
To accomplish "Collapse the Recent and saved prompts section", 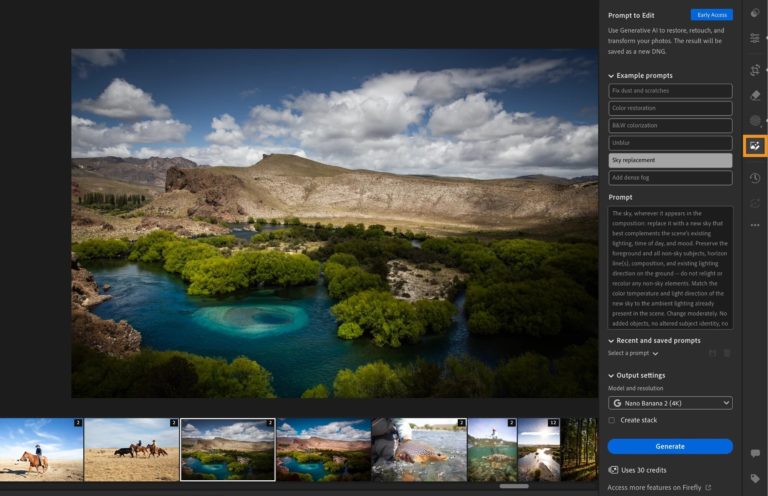I will click(x=611, y=341).
